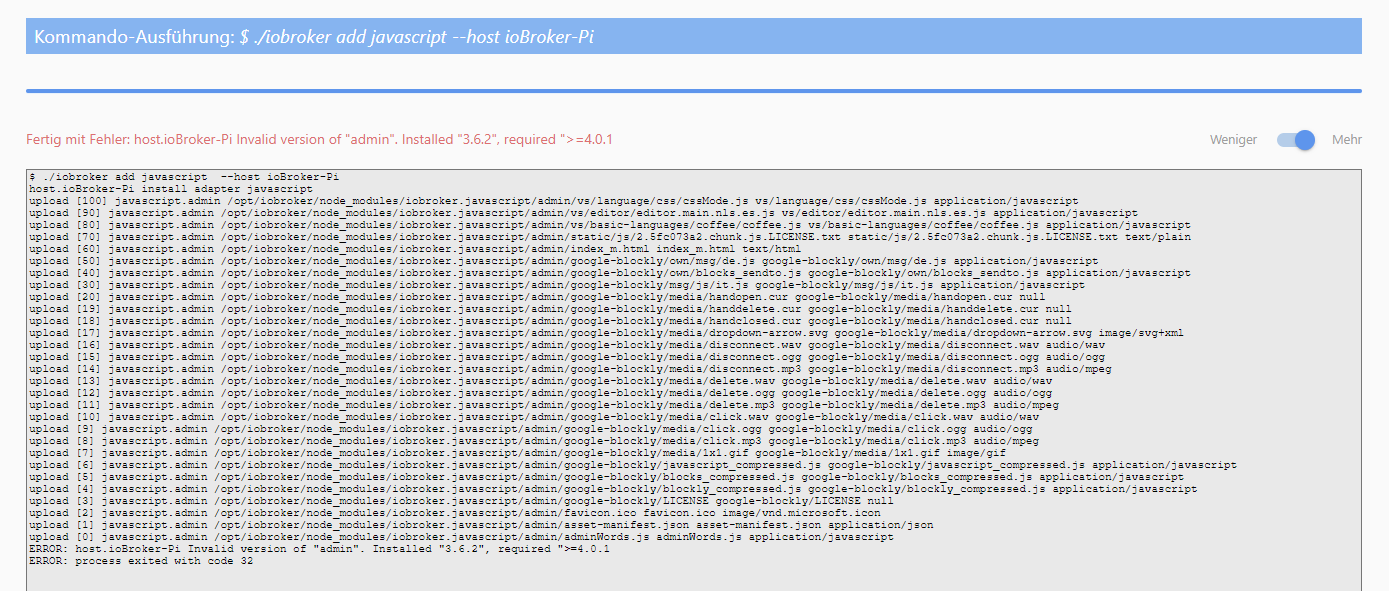Click the 'upload [15]' disconnect.ogg log line

tap(566, 356)
